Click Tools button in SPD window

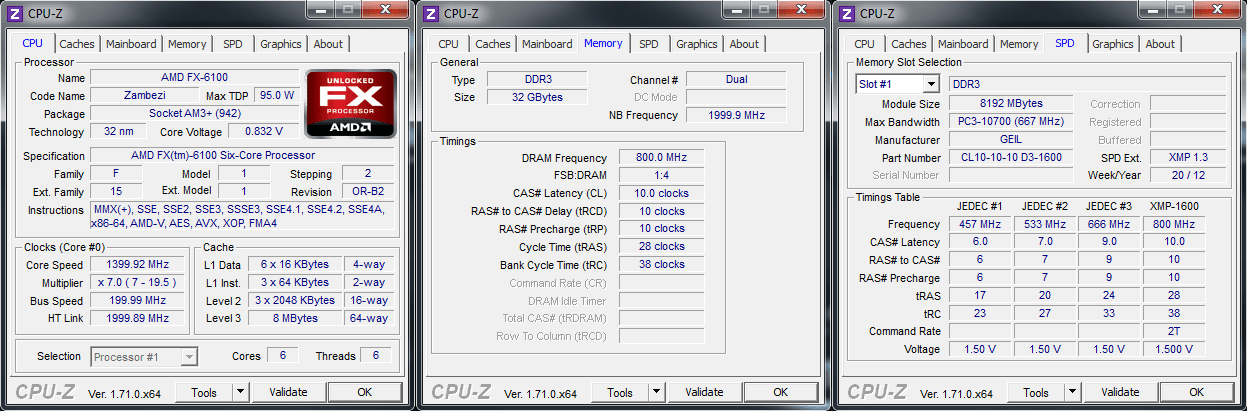1036,392
